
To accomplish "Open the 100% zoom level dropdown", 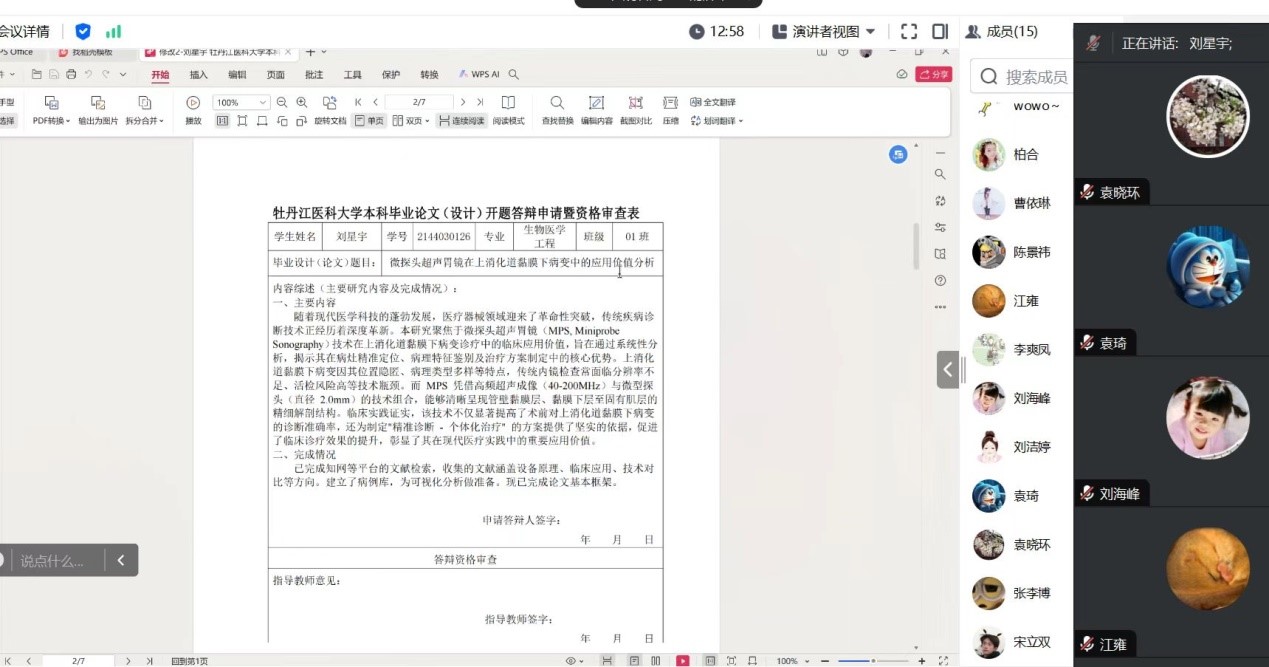I will pyautogui.click(x=241, y=102).
